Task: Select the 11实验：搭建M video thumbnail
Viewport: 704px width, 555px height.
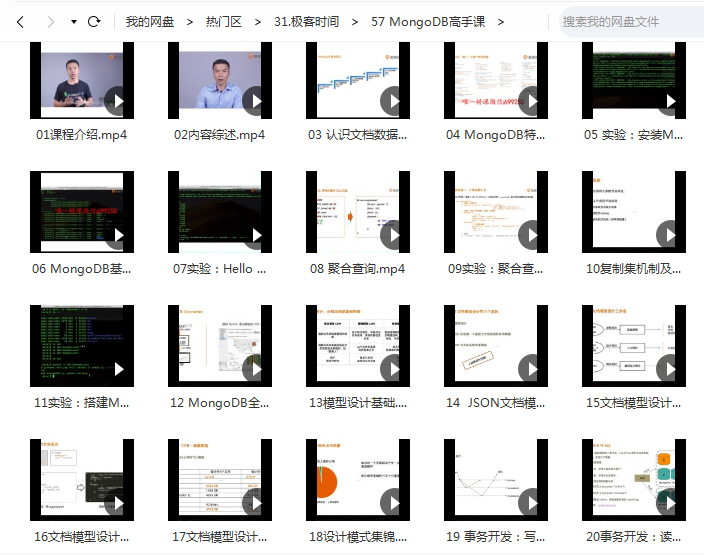Action: 82,346
